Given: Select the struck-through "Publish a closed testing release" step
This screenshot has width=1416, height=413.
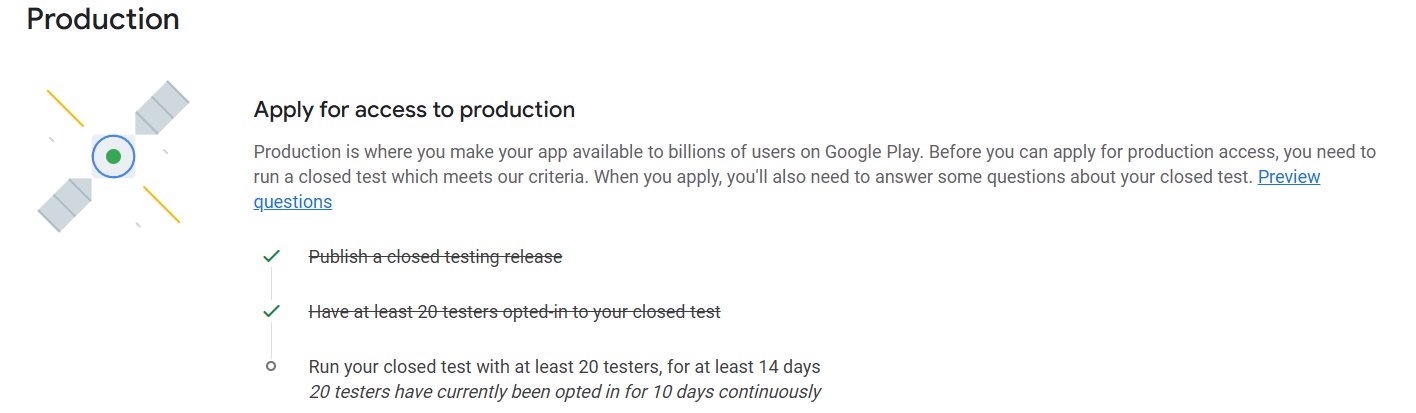Looking at the screenshot, I should tap(435, 257).
